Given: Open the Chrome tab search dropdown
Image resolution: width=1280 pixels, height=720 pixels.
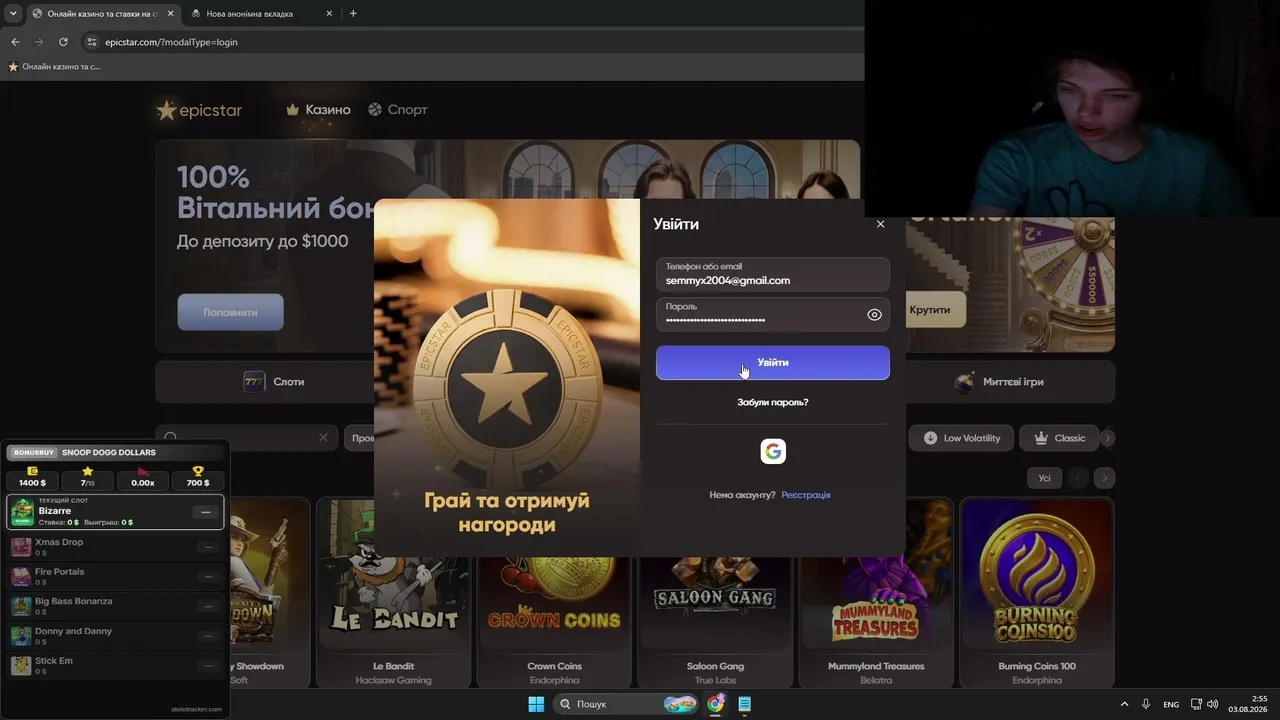Looking at the screenshot, I should click(x=14, y=14).
